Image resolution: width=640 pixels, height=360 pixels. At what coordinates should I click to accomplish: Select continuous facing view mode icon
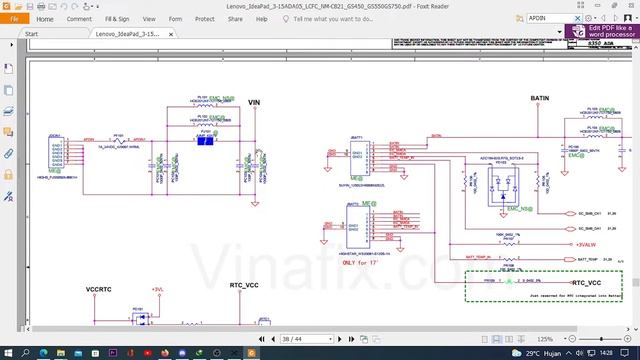521,339
